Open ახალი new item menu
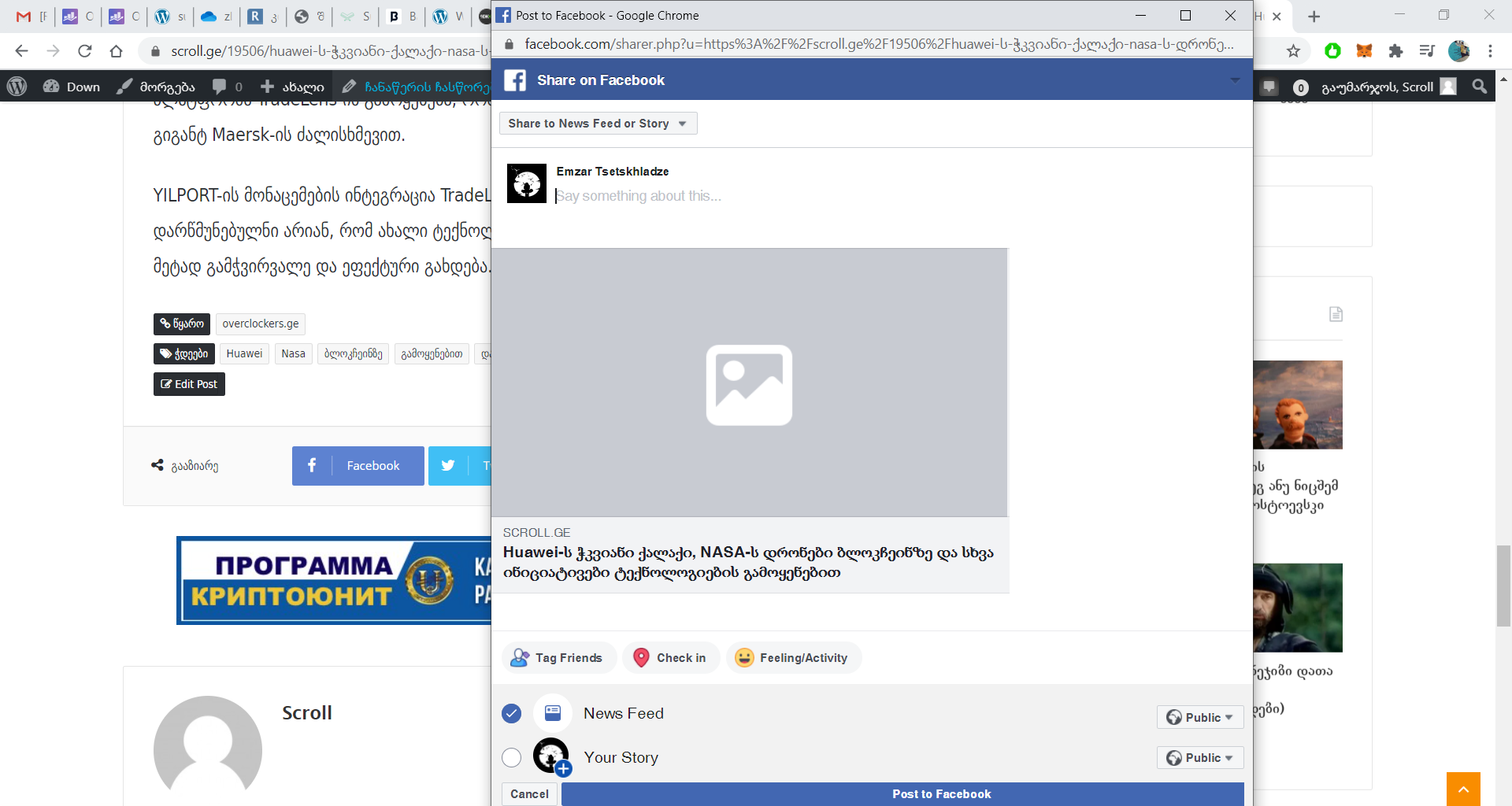 pyautogui.click(x=292, y=87)
